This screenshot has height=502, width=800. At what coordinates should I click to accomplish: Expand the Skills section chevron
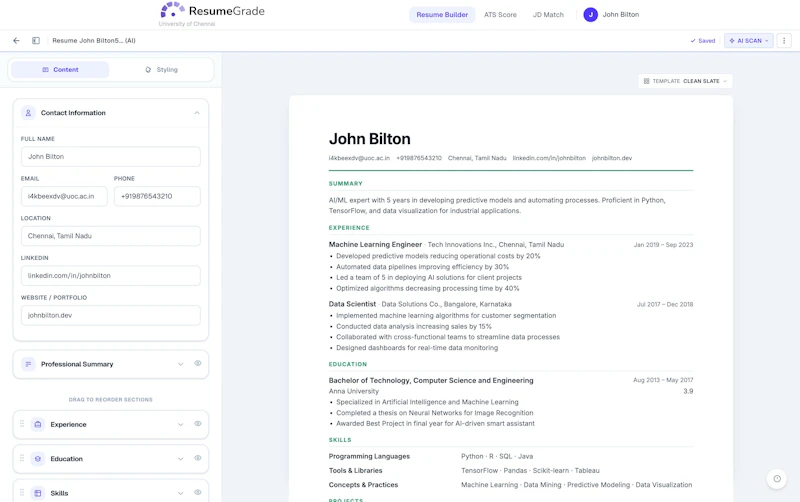(180, 493)
